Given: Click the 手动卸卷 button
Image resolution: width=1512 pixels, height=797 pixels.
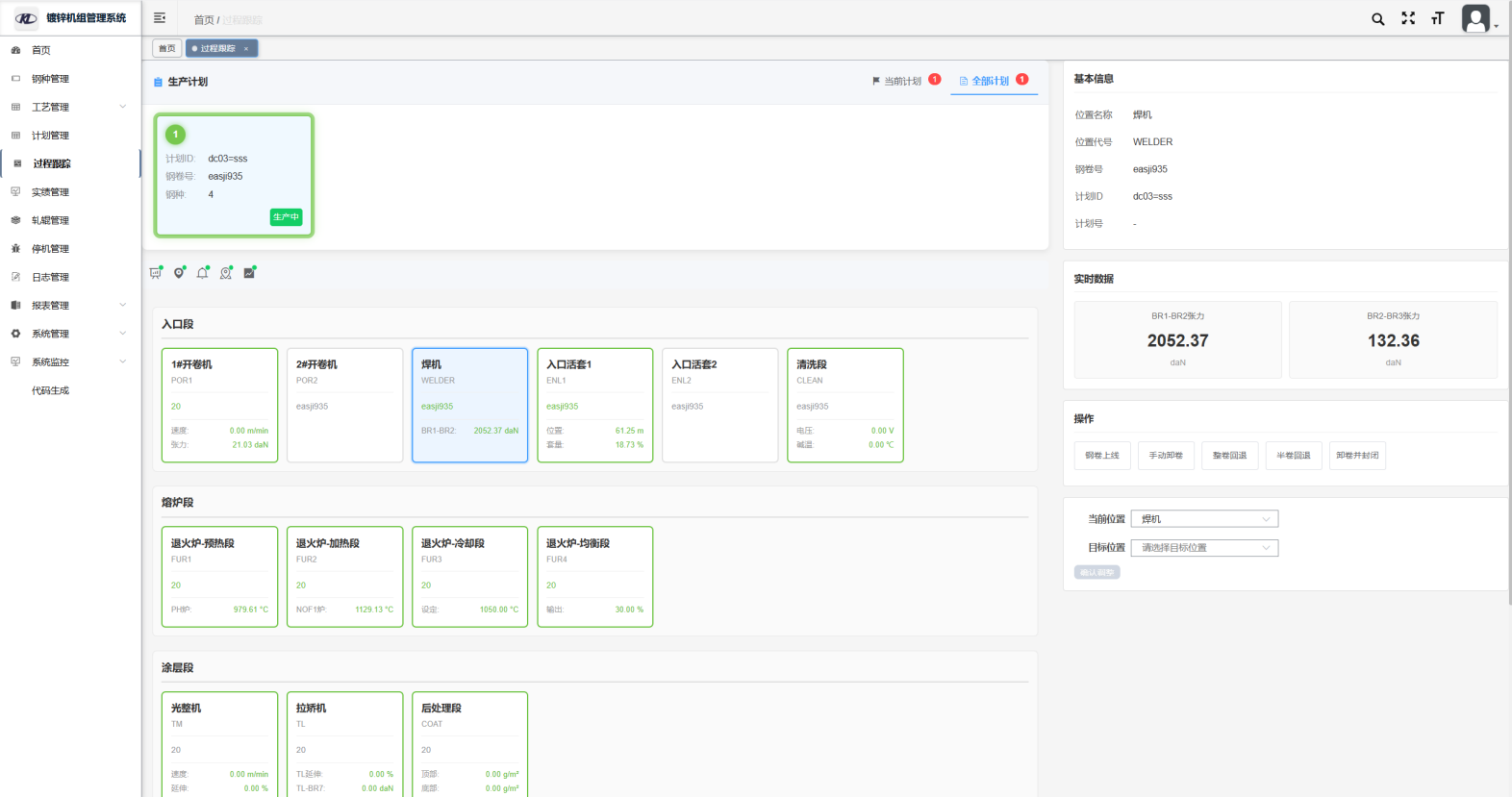Looking at the screenshot, I should [1166, 456].
